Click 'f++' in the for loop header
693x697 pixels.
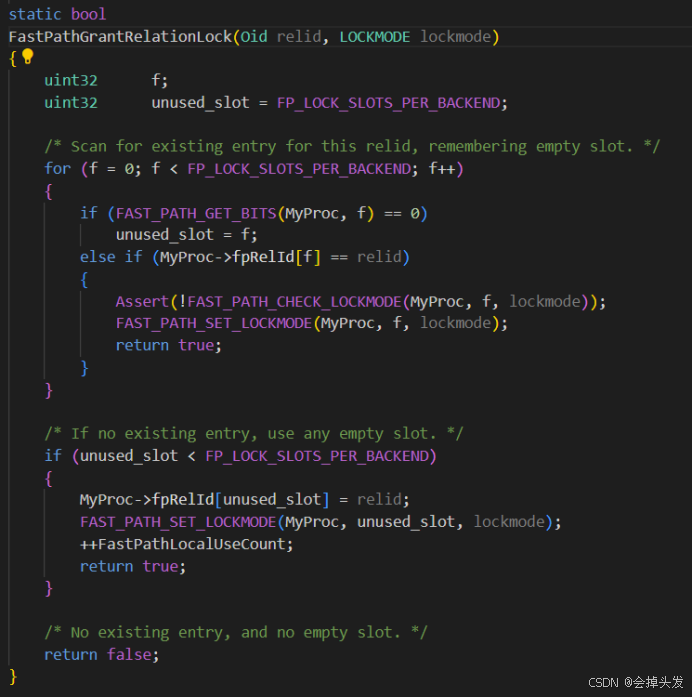pyautogui.click(x=441, y=168)
